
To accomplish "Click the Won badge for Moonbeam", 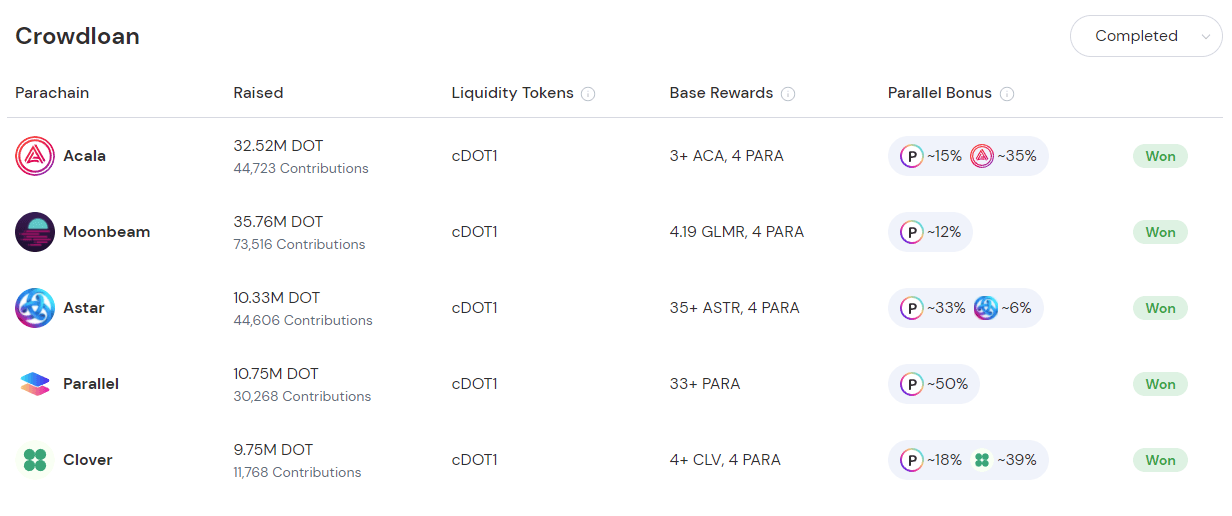I will pos(1160,232).
